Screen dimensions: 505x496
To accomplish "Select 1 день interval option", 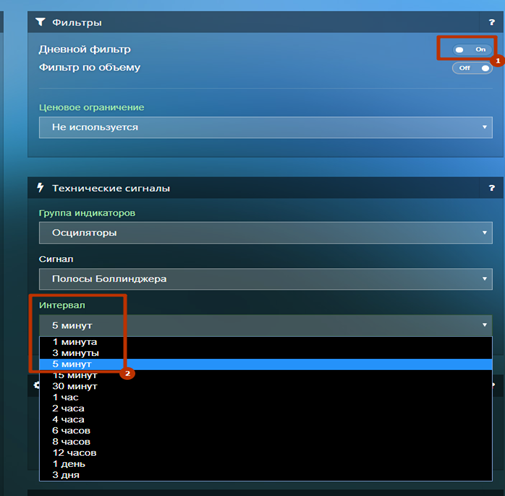I will pos(266,464).
